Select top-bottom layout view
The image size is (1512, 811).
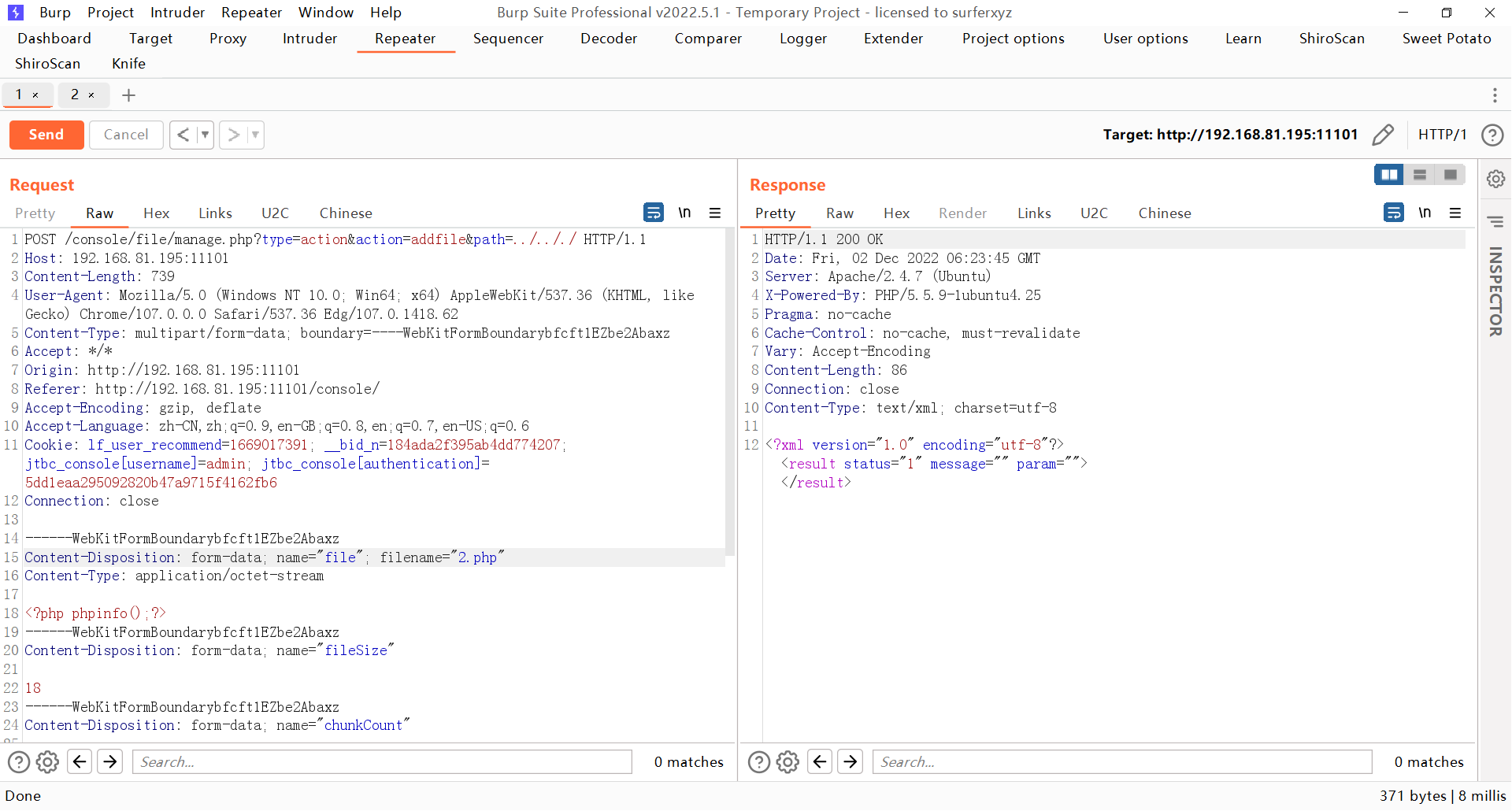[x=1420, y=175]
